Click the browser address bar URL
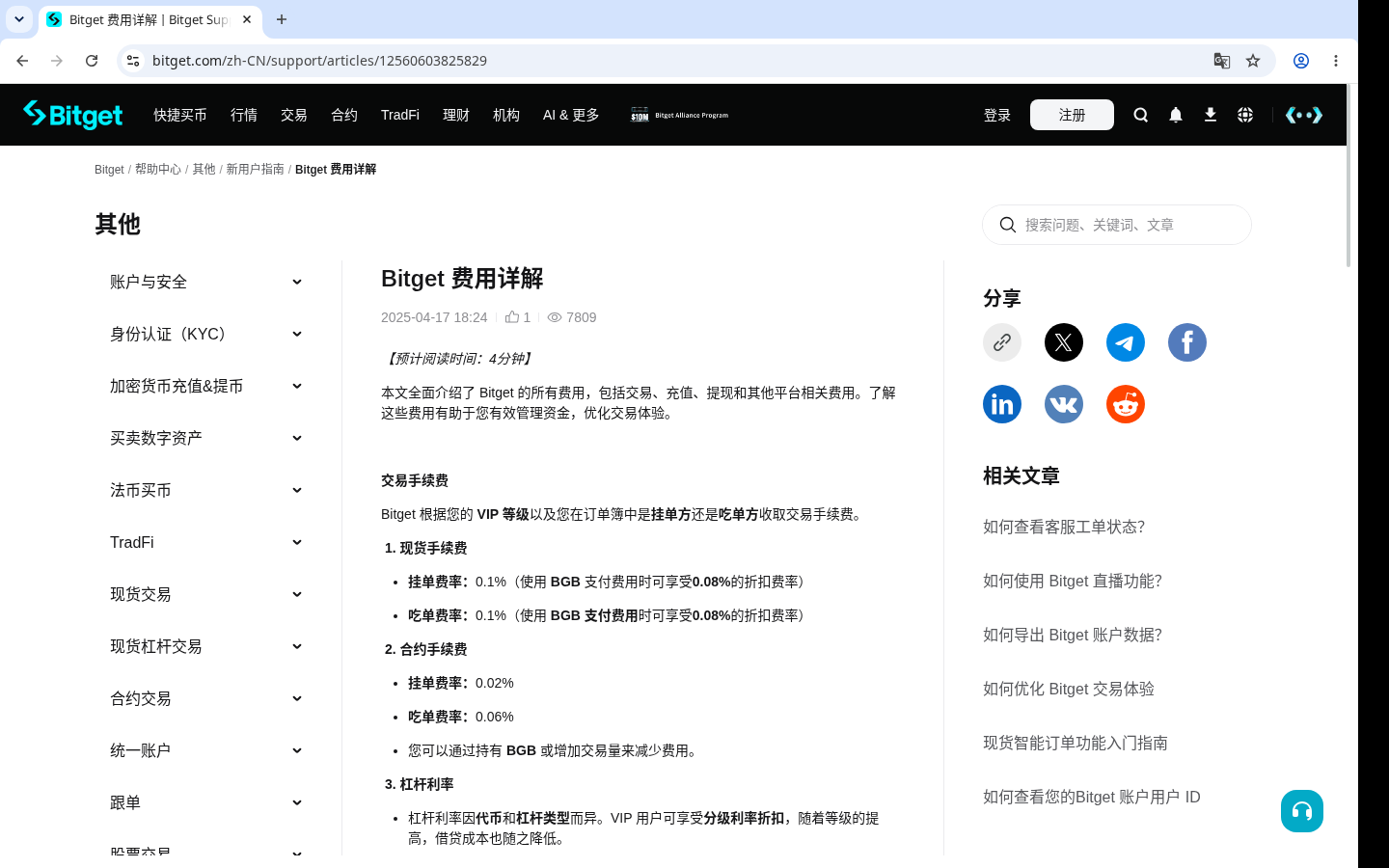This screenshot has height=868, width=1389. pyautogui.click(x=319, y=61)
